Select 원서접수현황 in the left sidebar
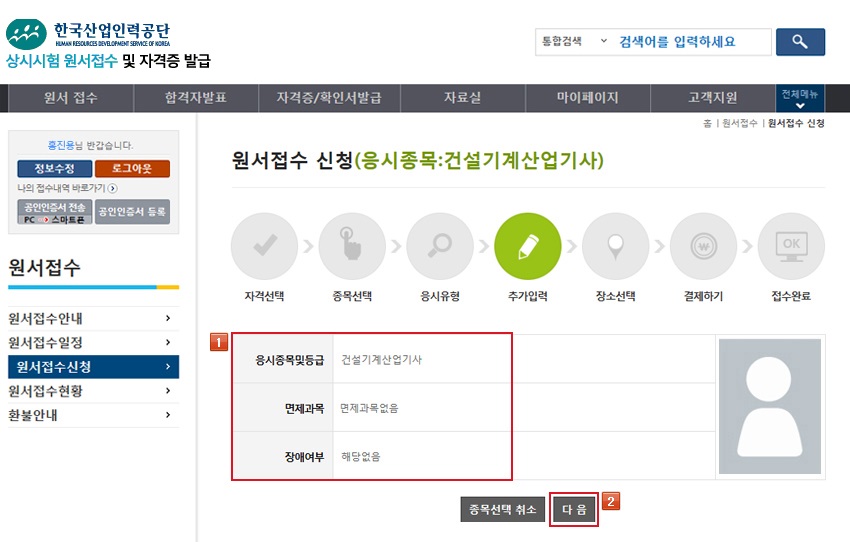 [x=92, y=391]
